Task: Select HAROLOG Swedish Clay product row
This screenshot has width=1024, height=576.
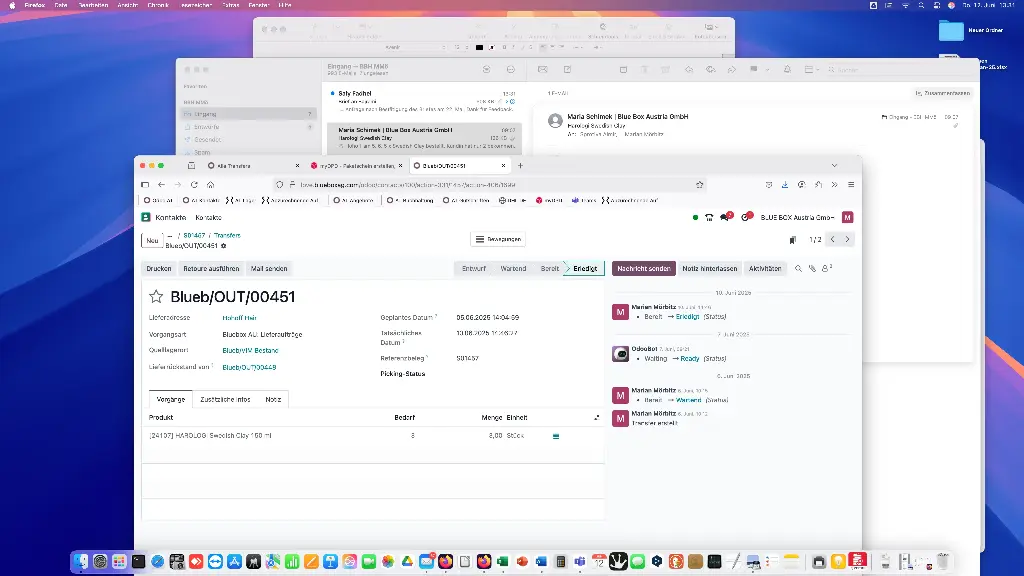Action: point(373,436)
